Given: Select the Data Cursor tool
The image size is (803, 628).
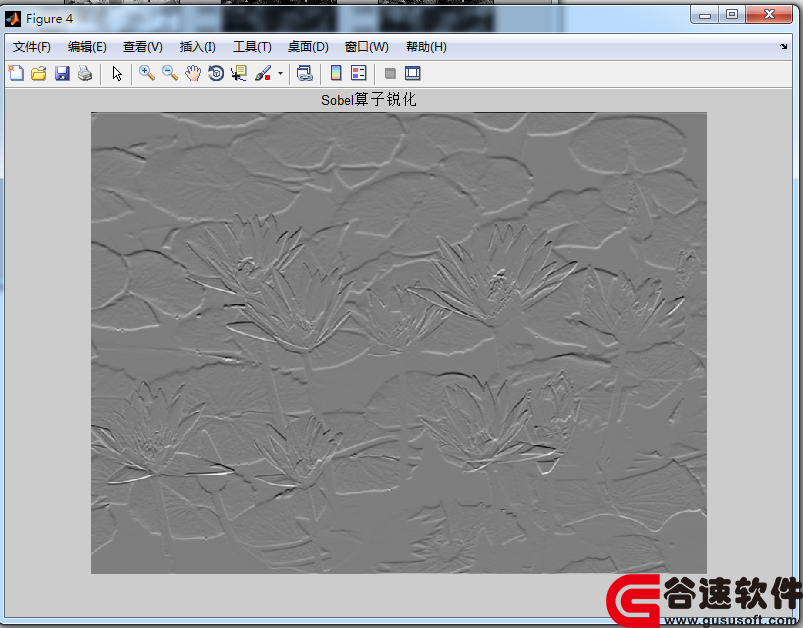Looking at the screenshot, I should (x=239, y=73).
